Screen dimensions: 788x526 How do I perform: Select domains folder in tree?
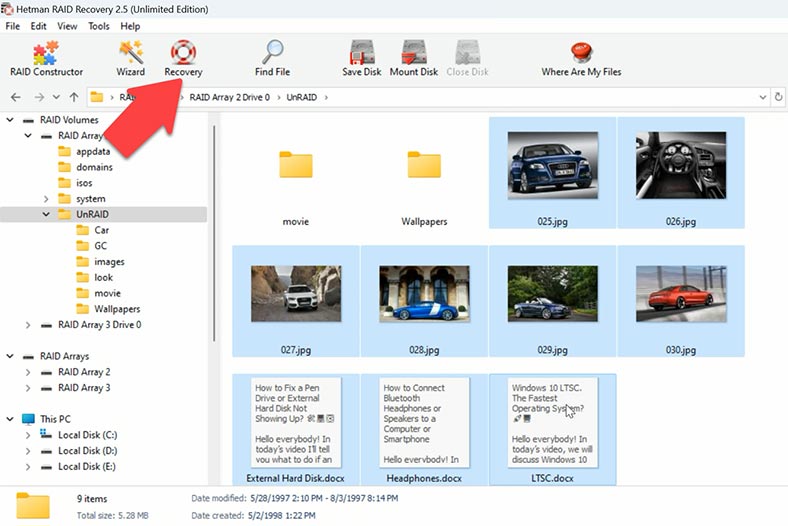click(94, 167)
